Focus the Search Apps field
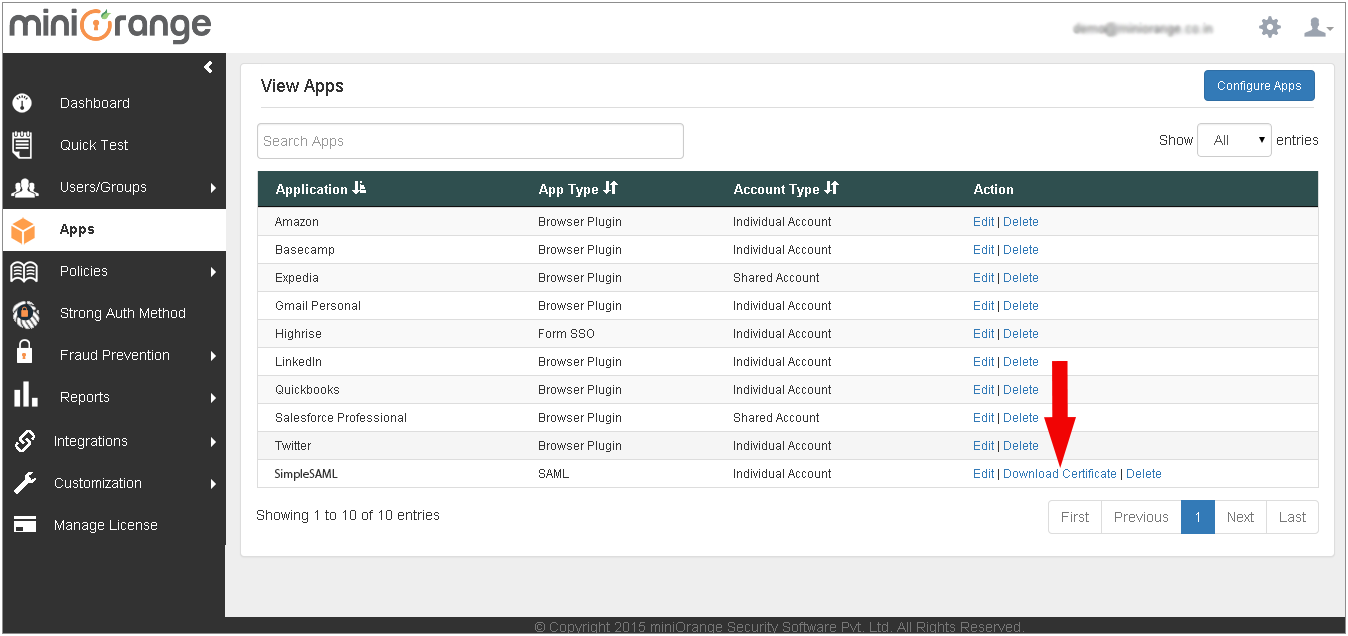 pyautogui.click(x=470, y=141)
